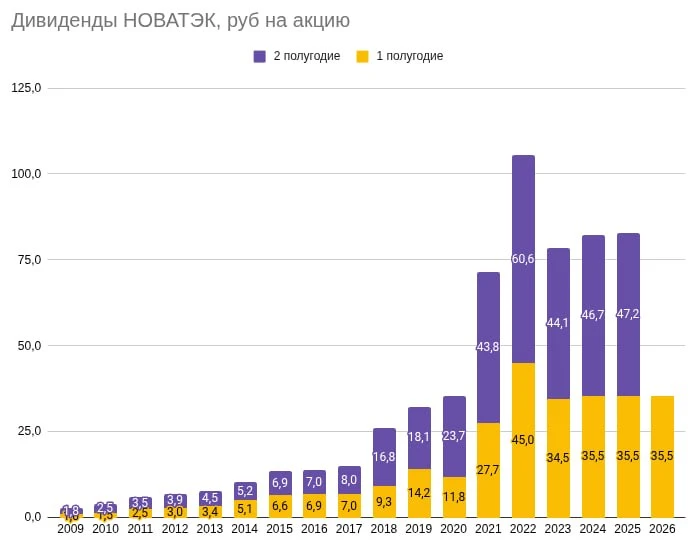Click the '35,5' value in the 2024 bar

[x=593, y=456]
